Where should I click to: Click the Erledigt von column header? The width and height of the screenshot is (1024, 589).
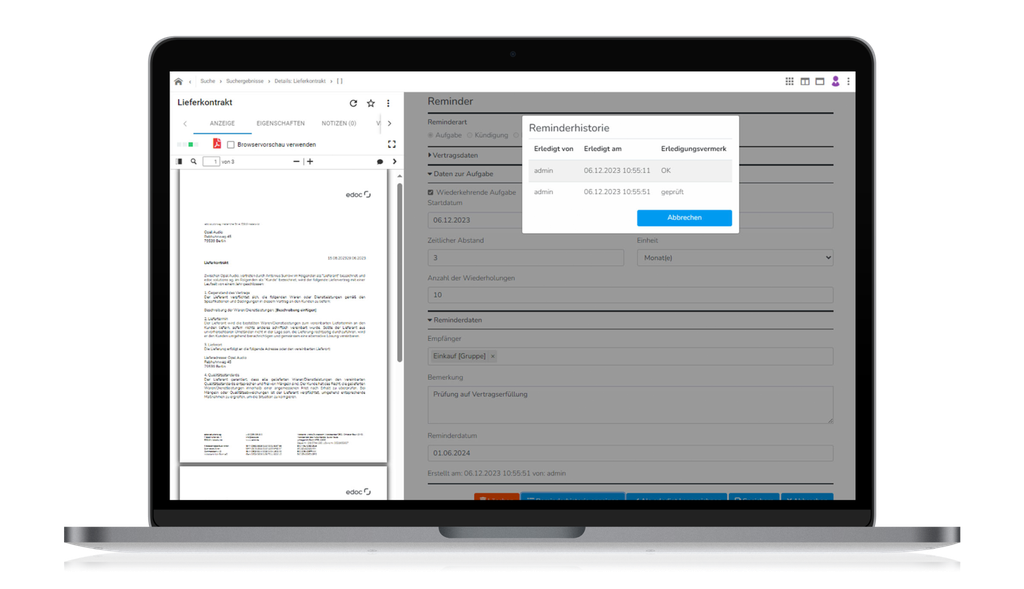coord(553,149)
